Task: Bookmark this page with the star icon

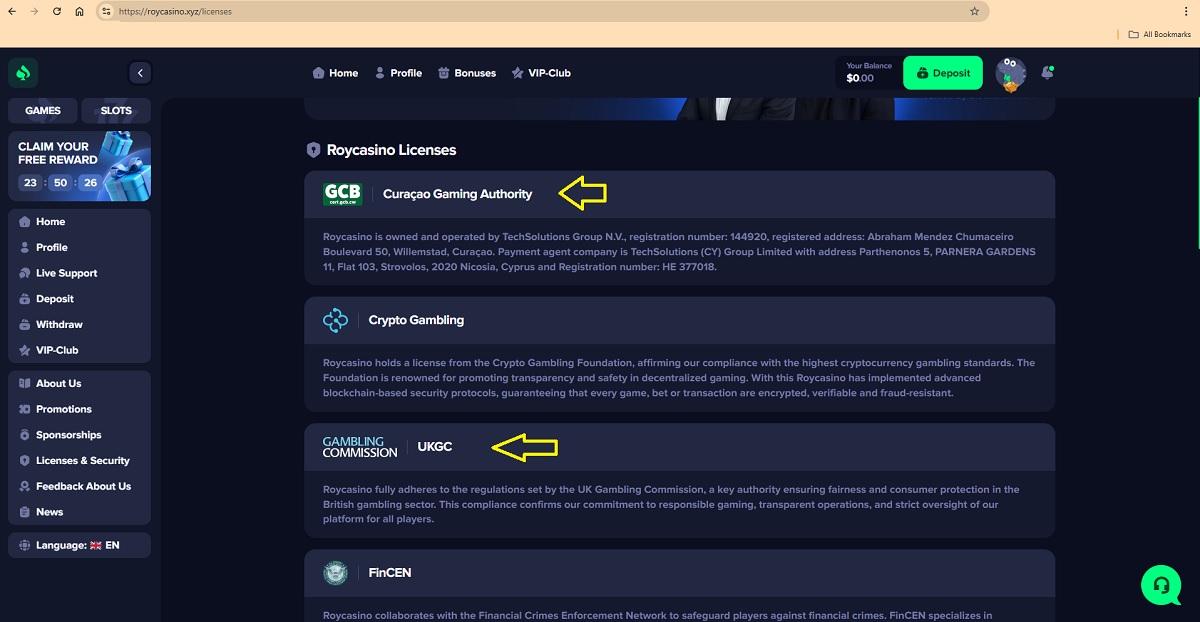Action: pyautogui.click(x=974, y=11)
